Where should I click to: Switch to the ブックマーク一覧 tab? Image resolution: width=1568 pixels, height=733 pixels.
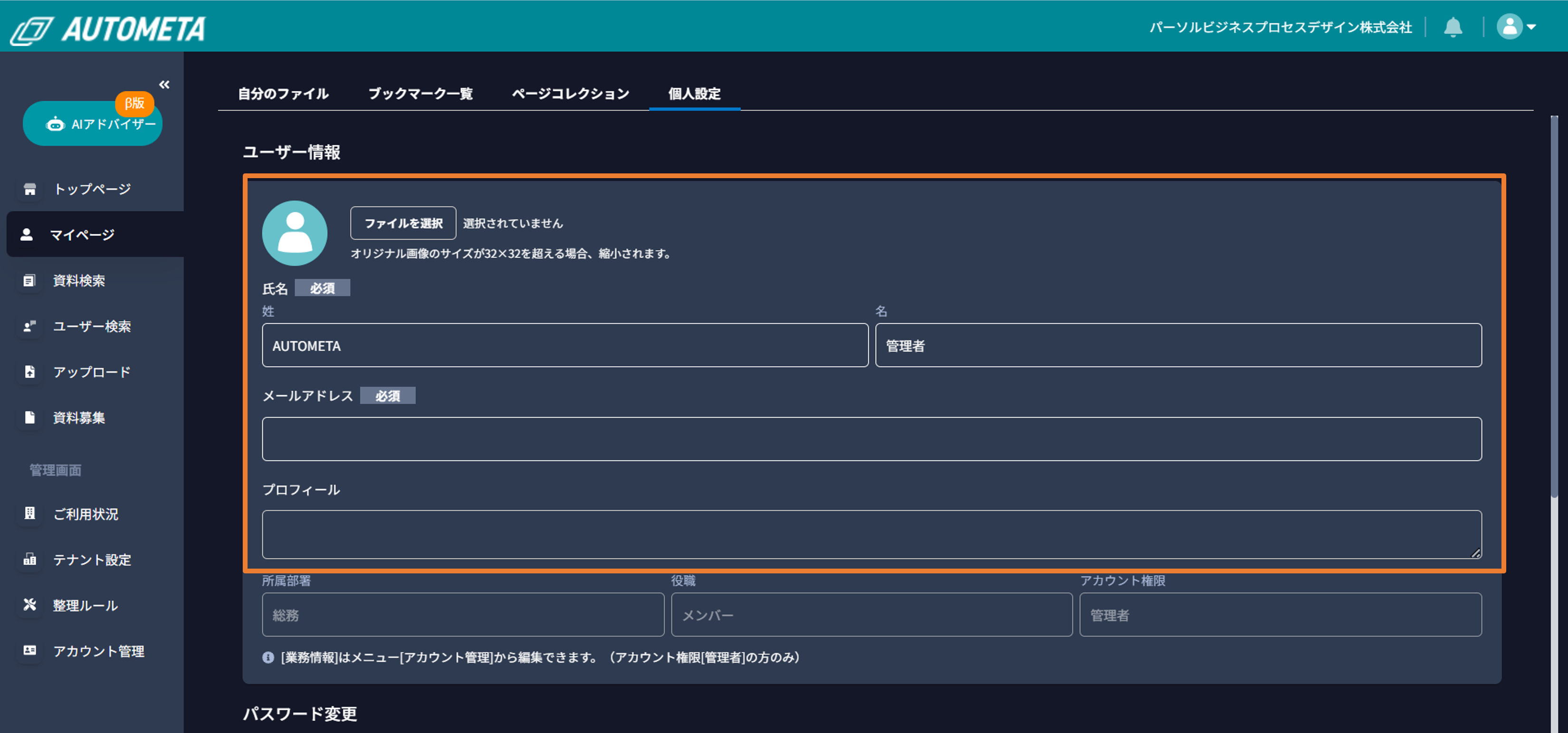(x=420, y=94)
